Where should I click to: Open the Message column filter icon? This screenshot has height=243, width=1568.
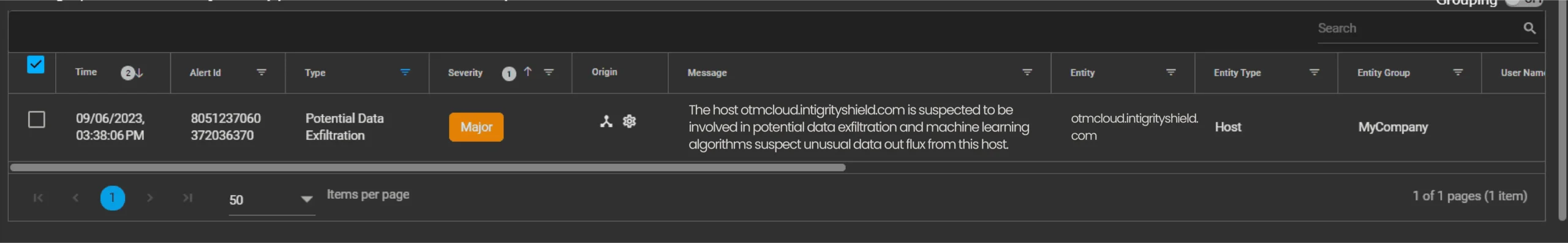pos(1027,72)
